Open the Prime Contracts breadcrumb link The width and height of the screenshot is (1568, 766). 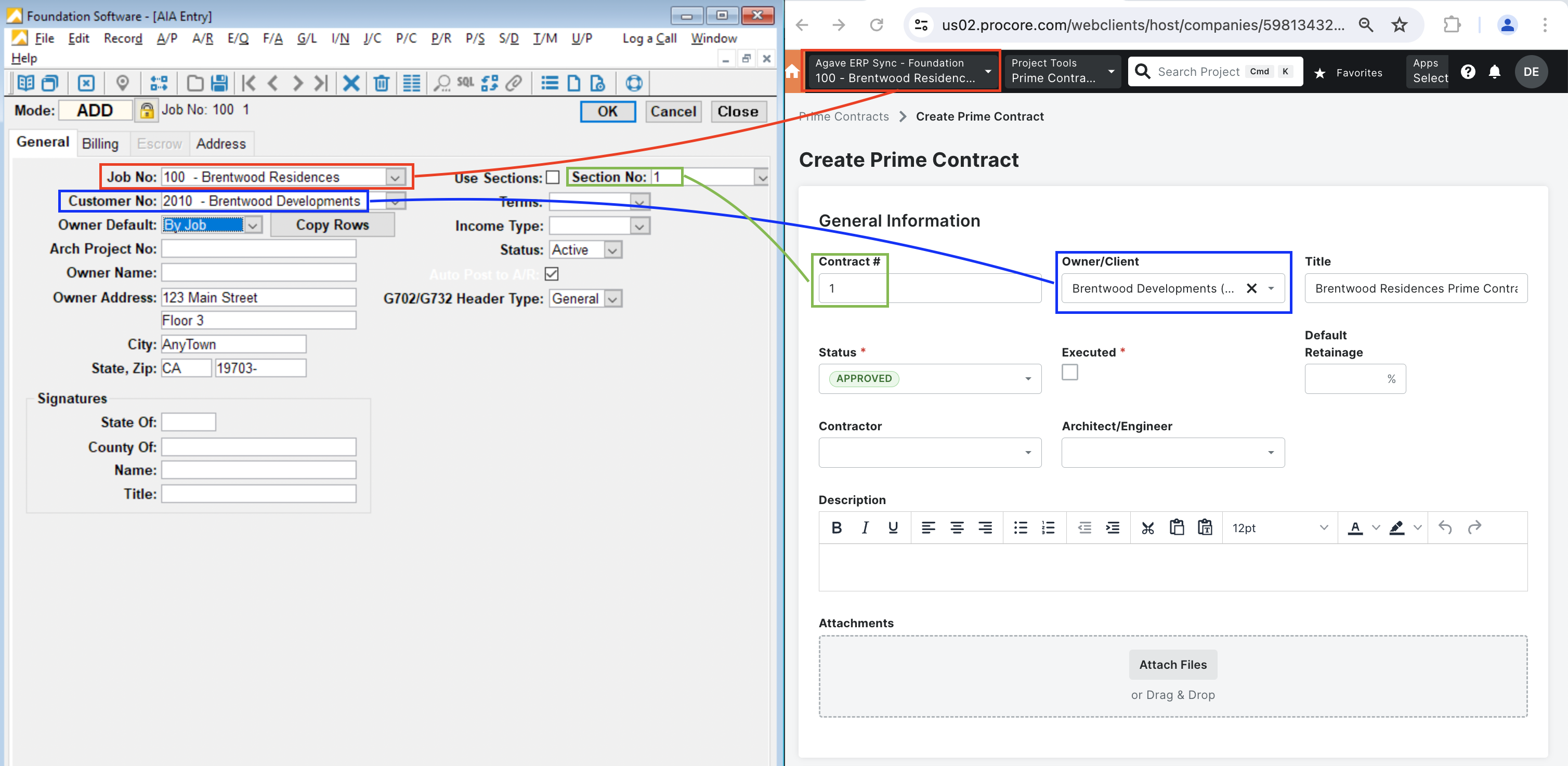pos(844,116)
